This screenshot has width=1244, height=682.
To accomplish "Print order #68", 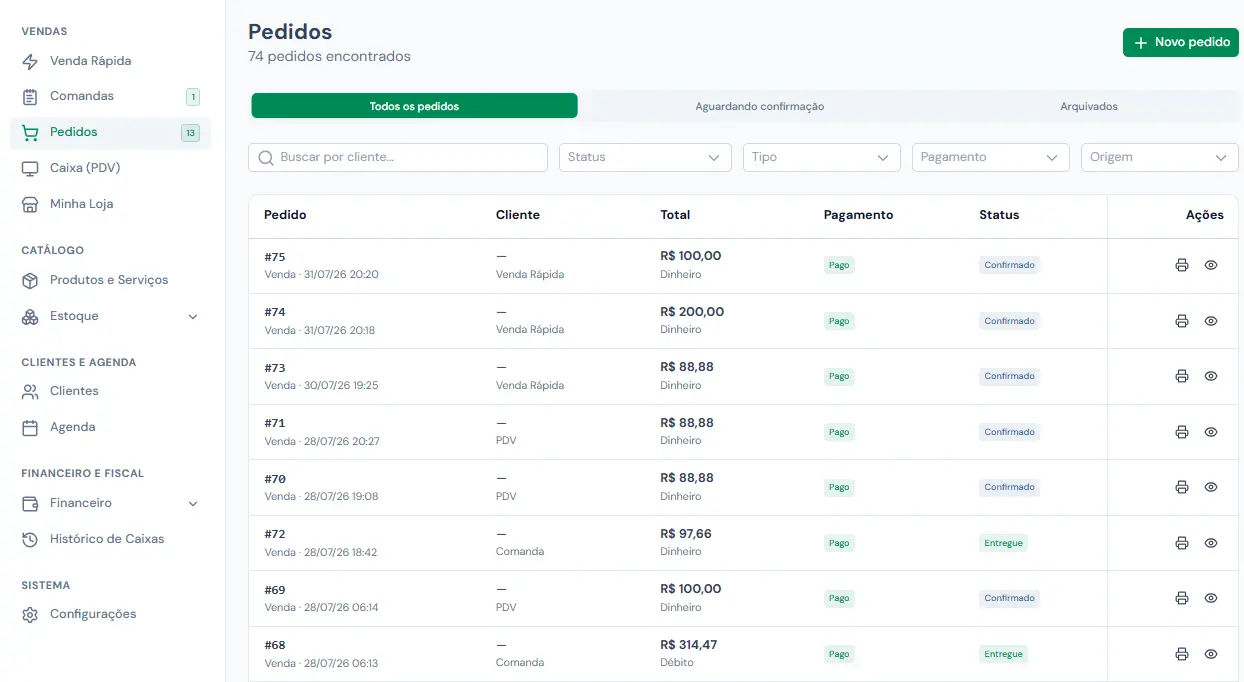I will click(1181, 654).
